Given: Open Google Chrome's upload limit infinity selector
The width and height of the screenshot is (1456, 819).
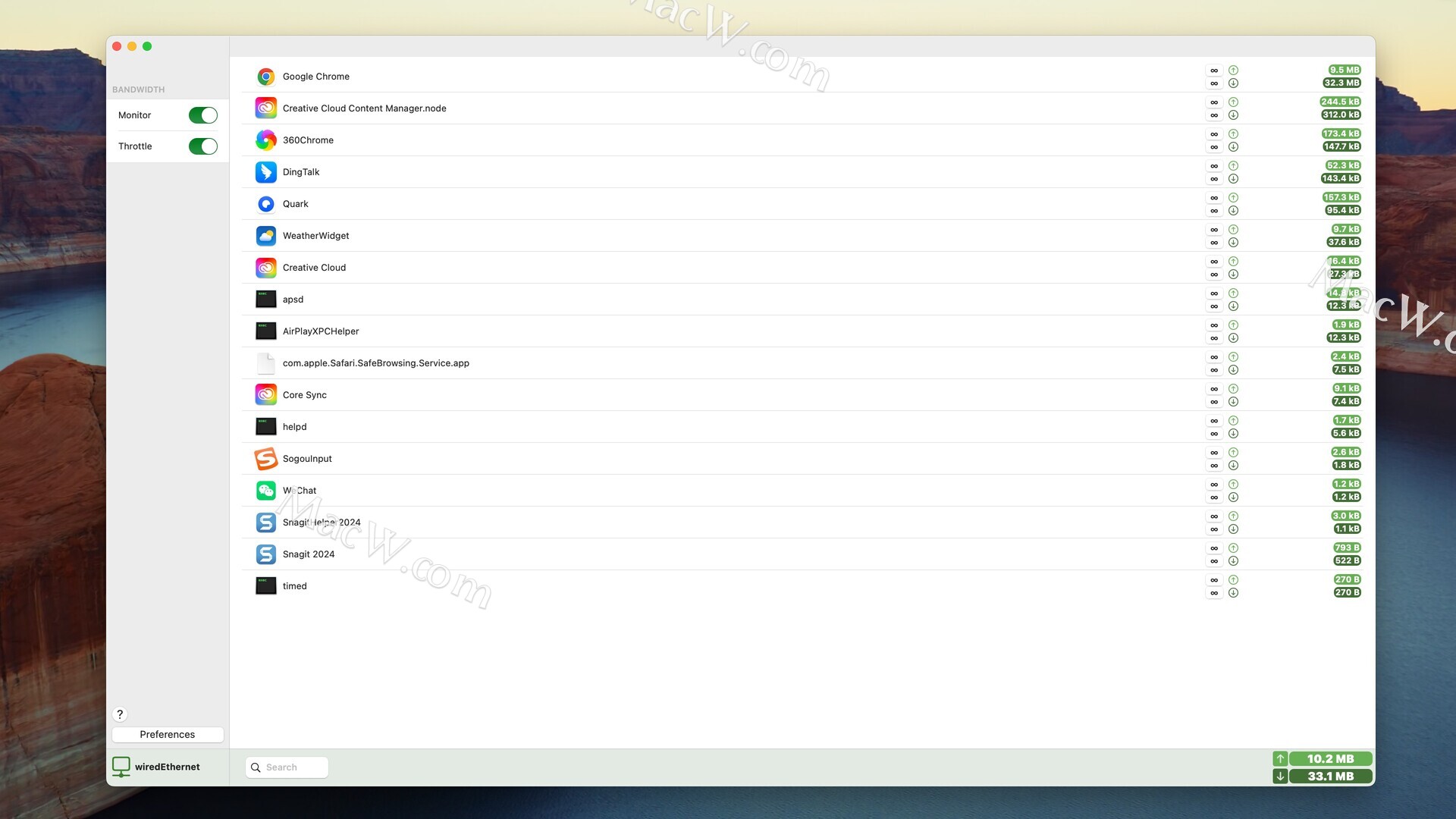Looking at the screenshot, I should tap(1214, 70).
